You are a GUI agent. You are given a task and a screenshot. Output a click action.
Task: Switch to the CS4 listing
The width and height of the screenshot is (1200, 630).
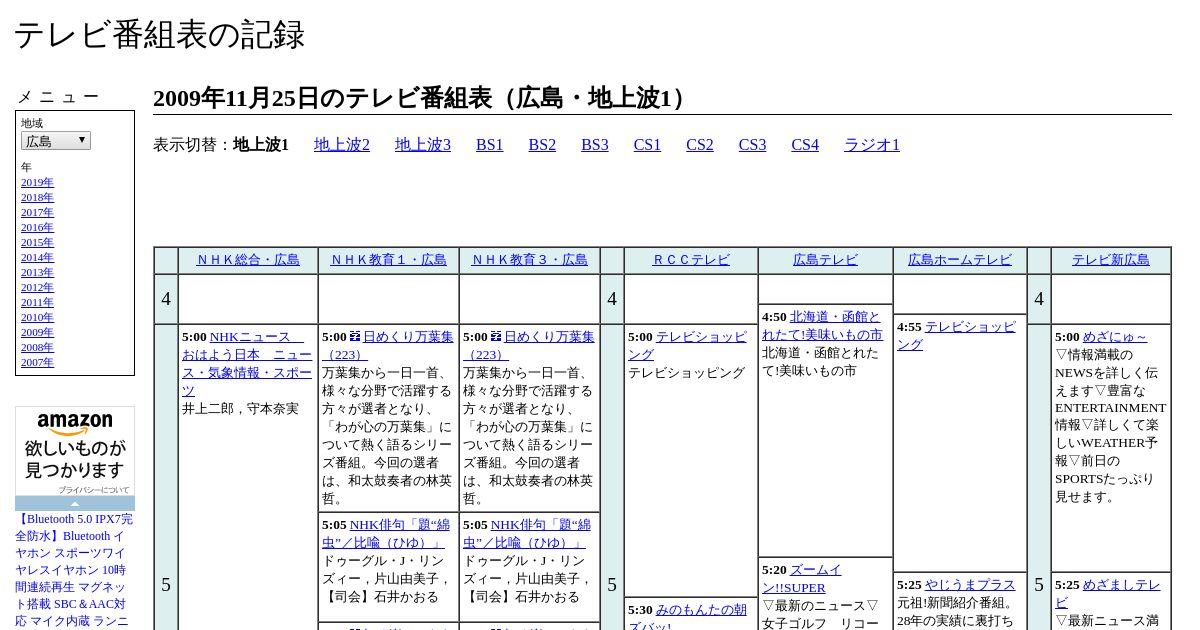805,145
